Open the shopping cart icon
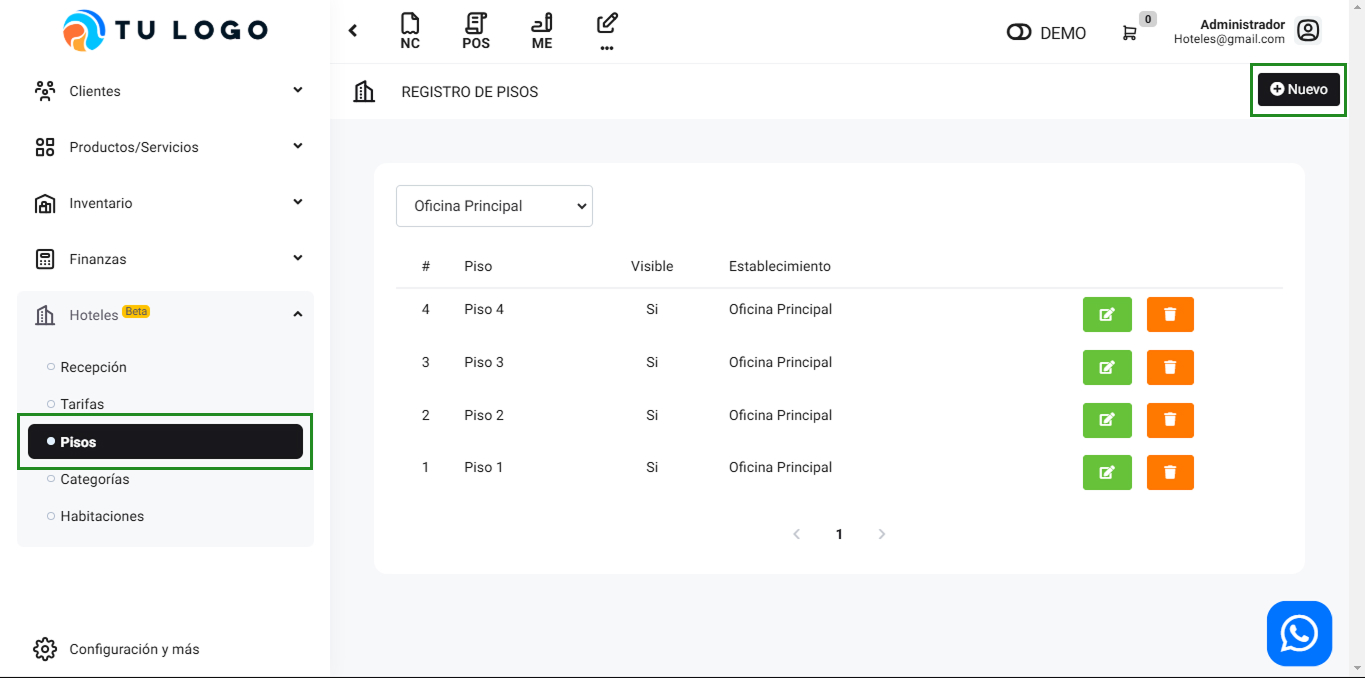The width and height of the screenshot is (1365, 678). click(1129, 33)
